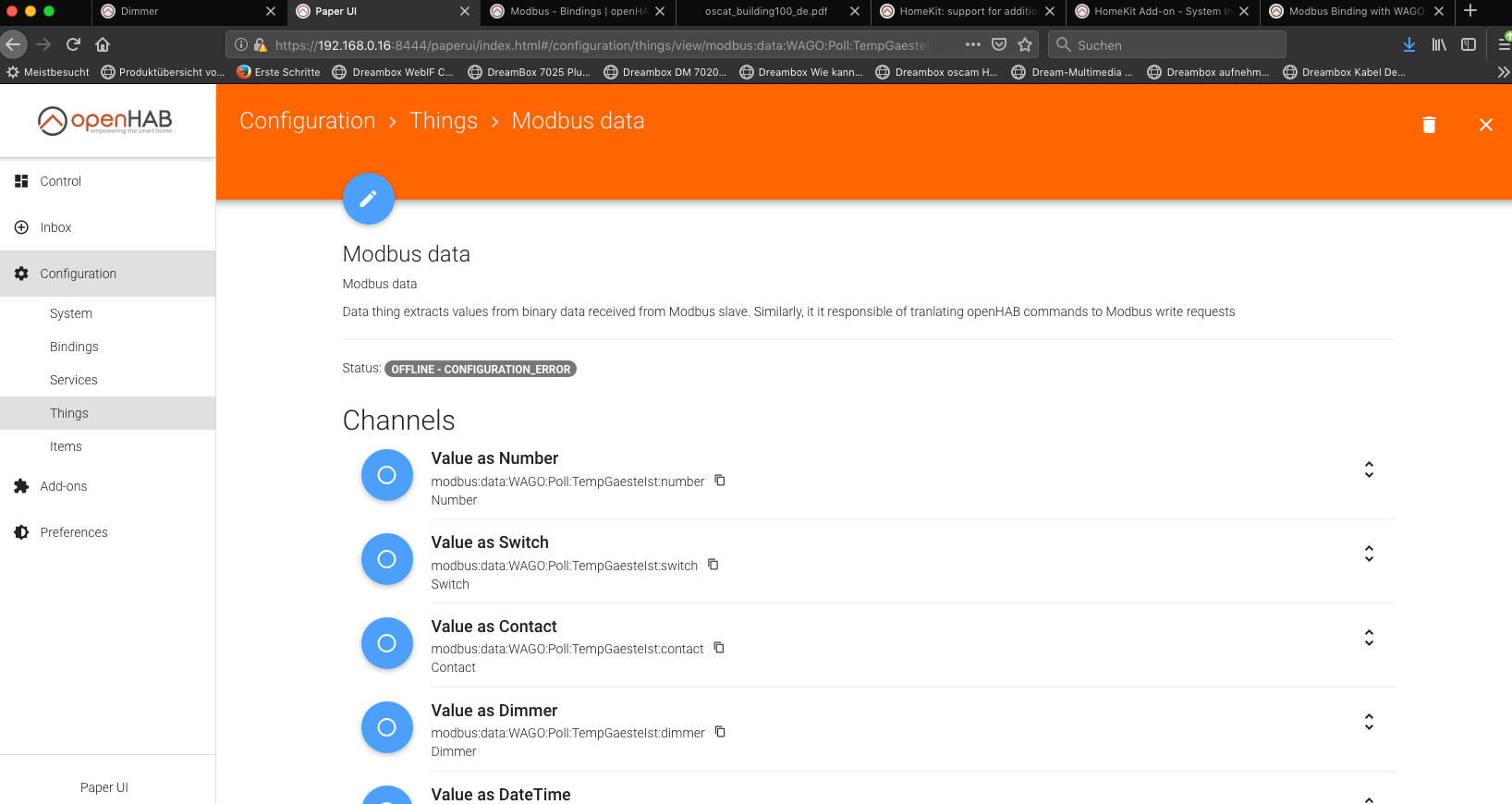Expand the Value as Contact channel details
1512x804 pixels.
(x=1369, y=638)
